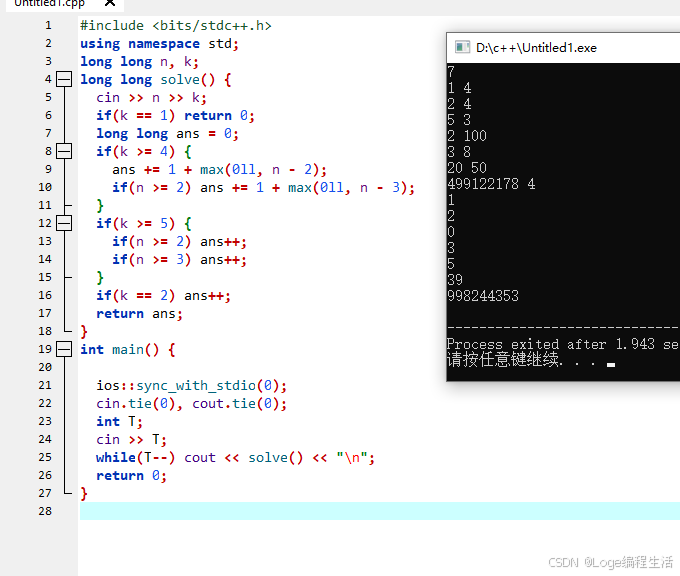Image resolution: width=680 pixels, height=576 pixels.
Task: Click the highlighted empty line 28
Action: coord(379,511)
